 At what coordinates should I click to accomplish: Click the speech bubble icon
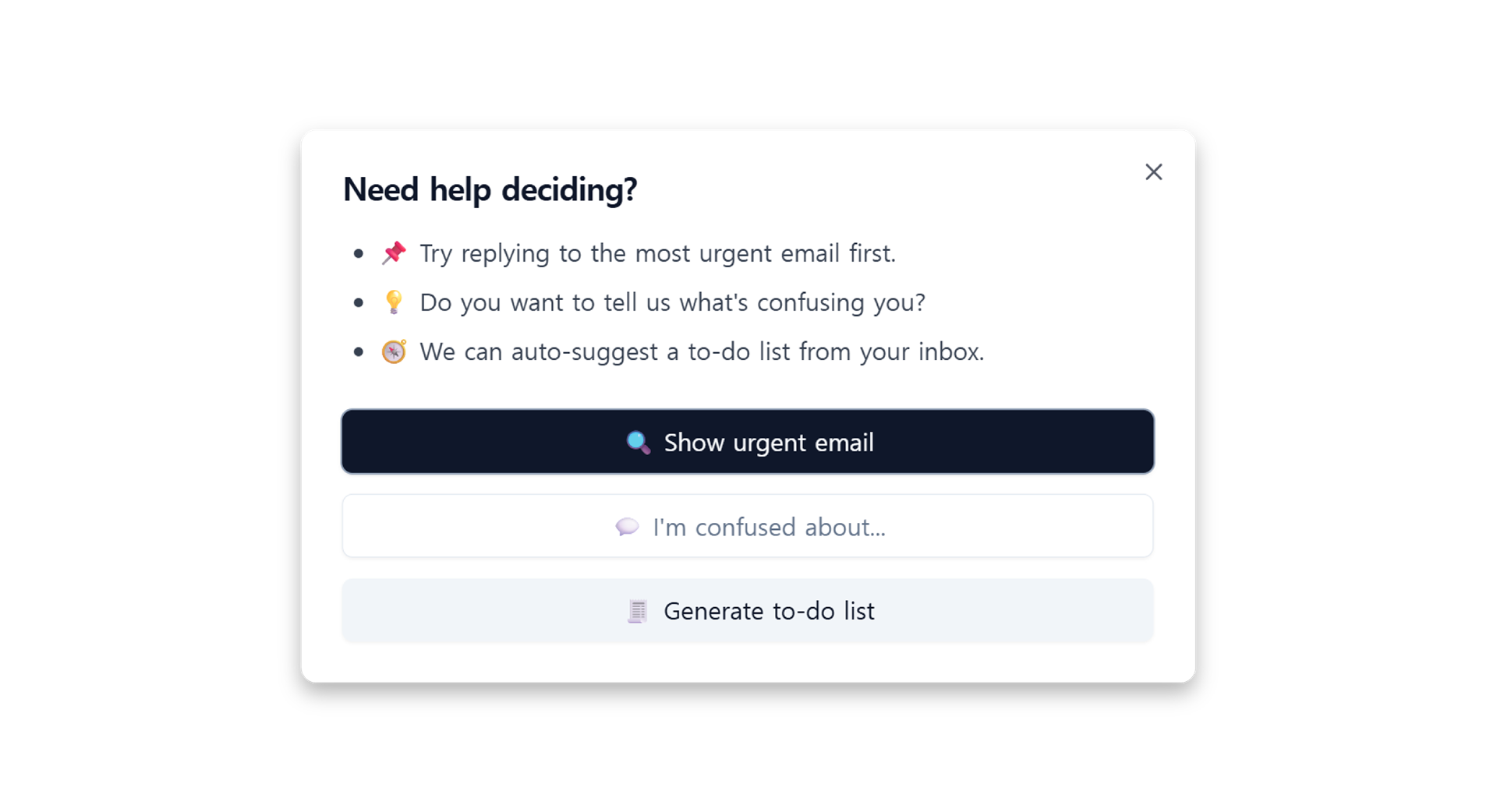pyautogui.click(x=627, y=527)
